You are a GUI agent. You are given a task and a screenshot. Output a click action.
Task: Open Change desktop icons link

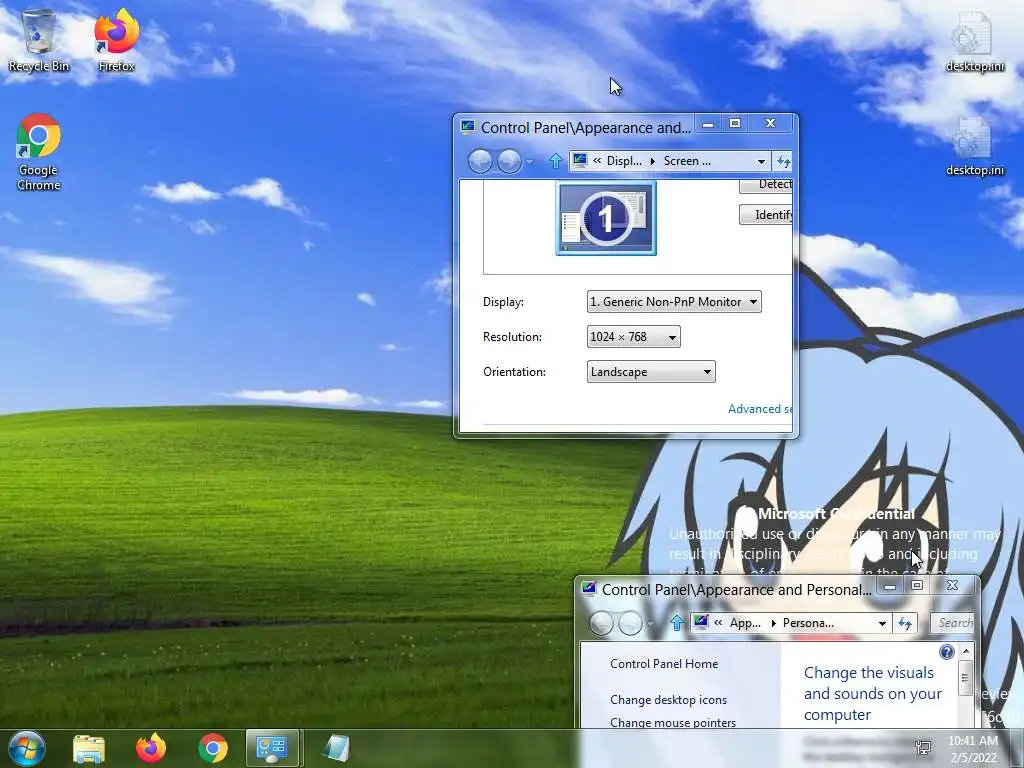668,699
